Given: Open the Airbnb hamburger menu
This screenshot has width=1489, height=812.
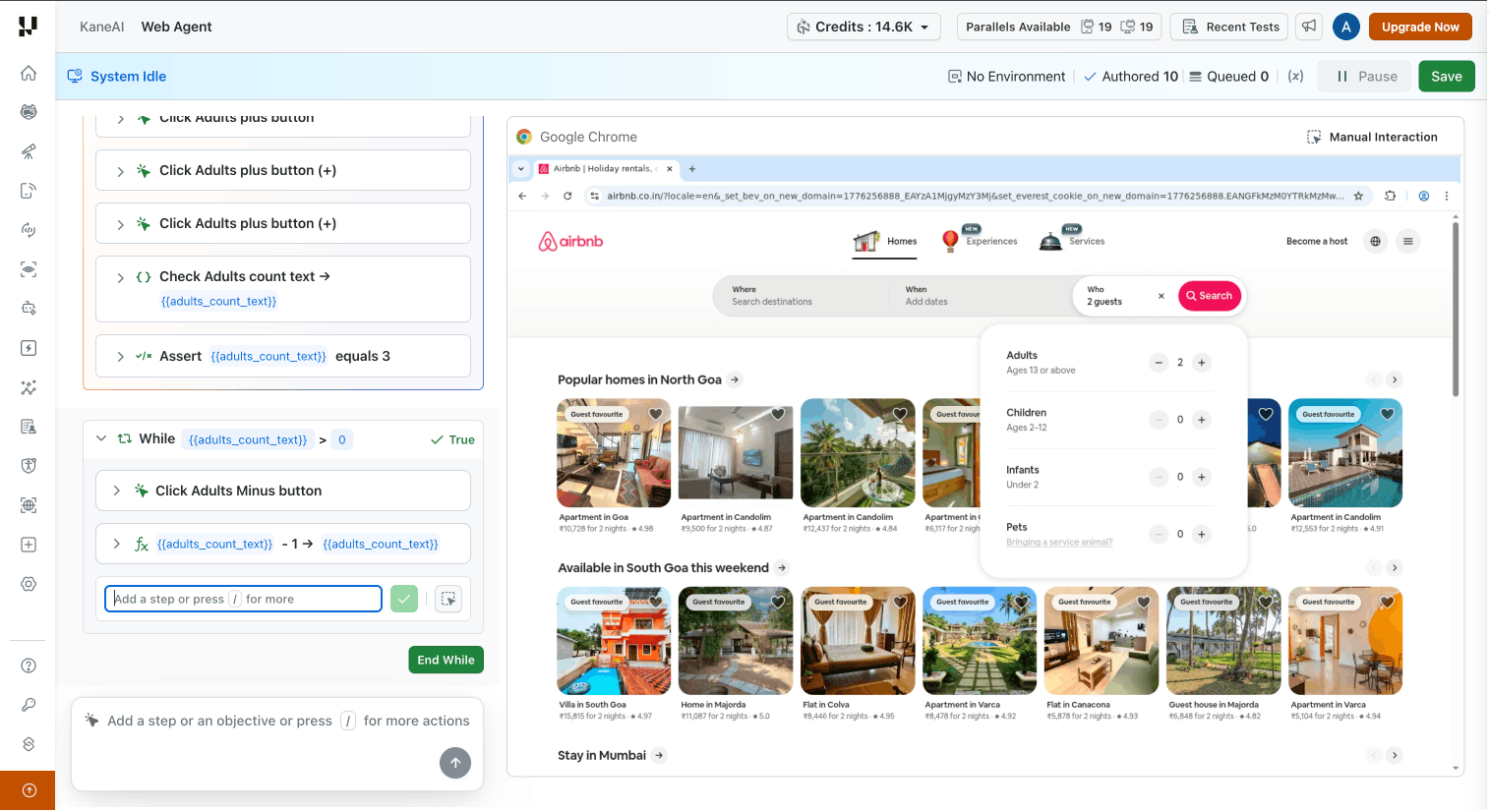Looking at the screenshot, I should pyautogui.click(x=1408, y=242).
